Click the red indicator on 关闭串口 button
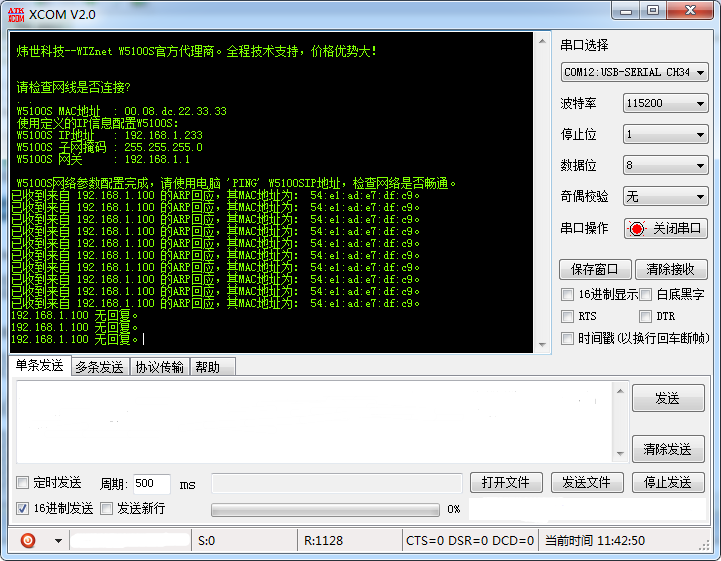721x561 pixels. click(x=637, y=229)
